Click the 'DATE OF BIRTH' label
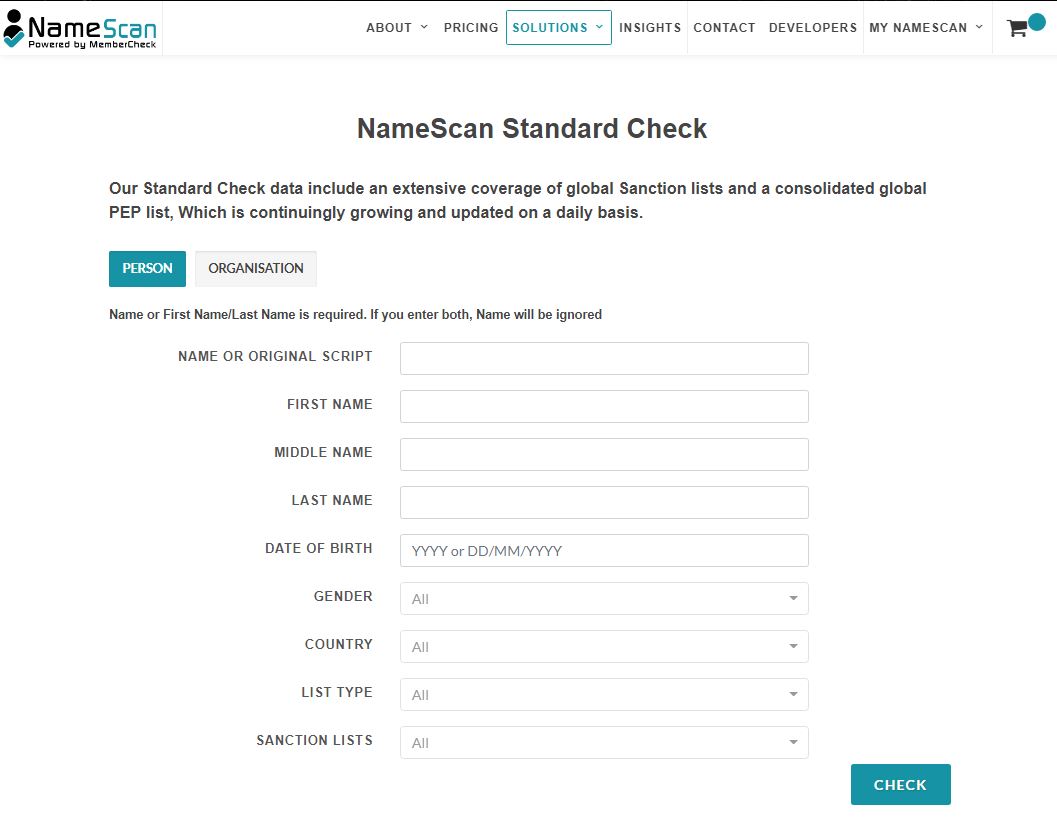1057x824 pixels. click(x=318, y=548)
